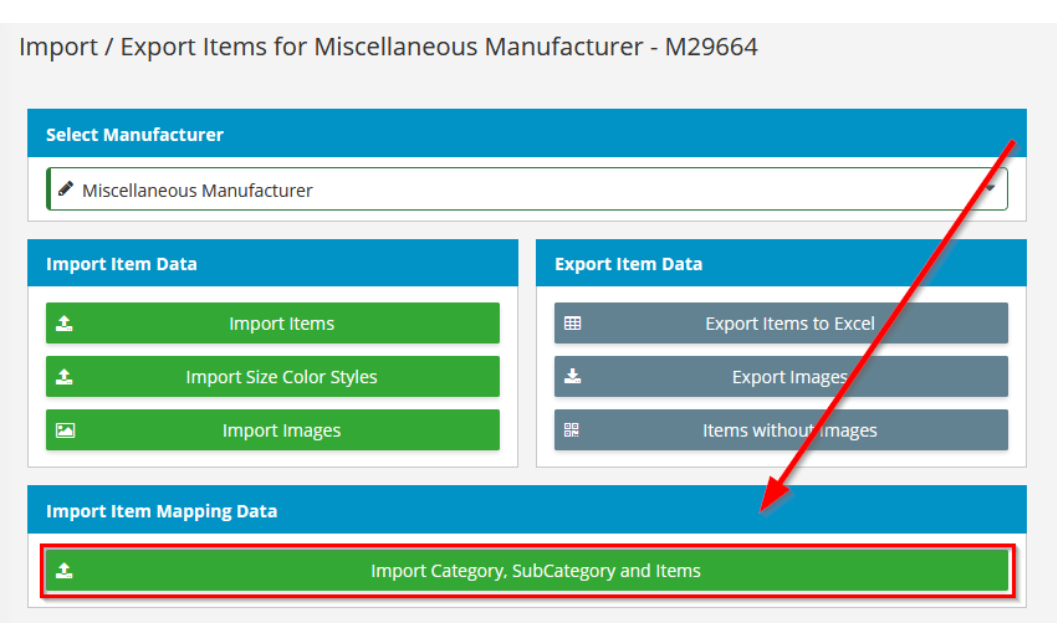
Task: Choose Export Items to Excel
Action: 781,324
